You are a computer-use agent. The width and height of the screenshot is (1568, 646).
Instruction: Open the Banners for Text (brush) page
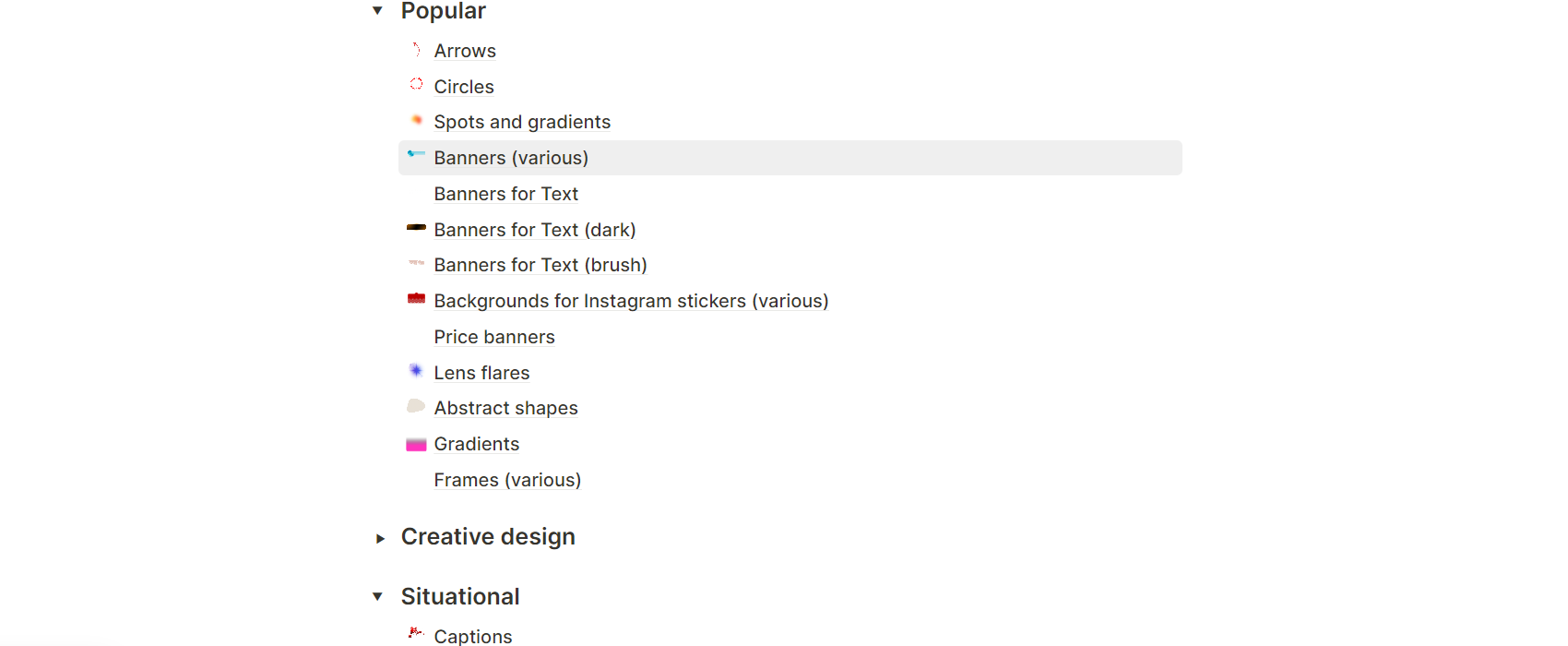coord(540,266)
